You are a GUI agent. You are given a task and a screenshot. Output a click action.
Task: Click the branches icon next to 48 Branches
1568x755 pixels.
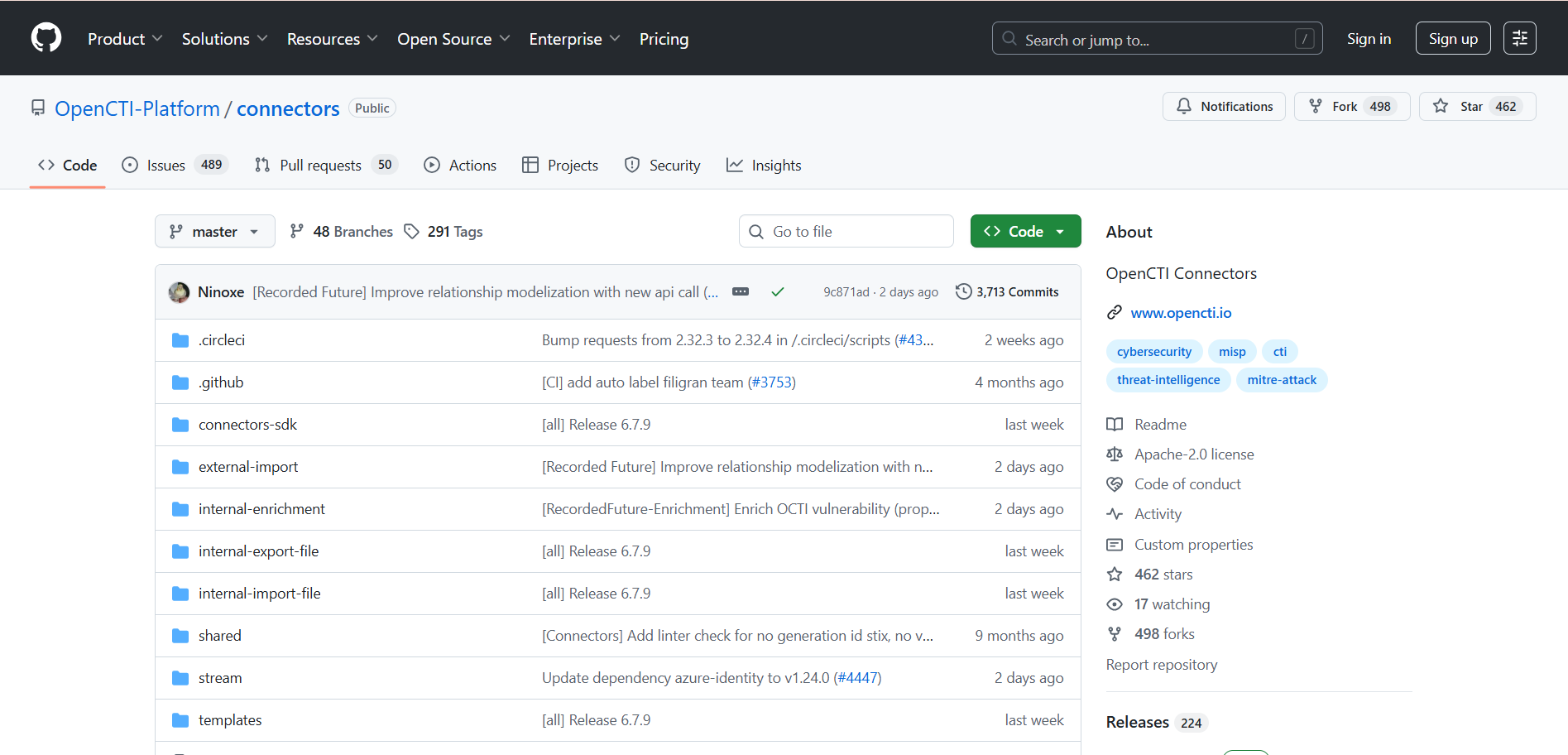click(x=297, y=231)
